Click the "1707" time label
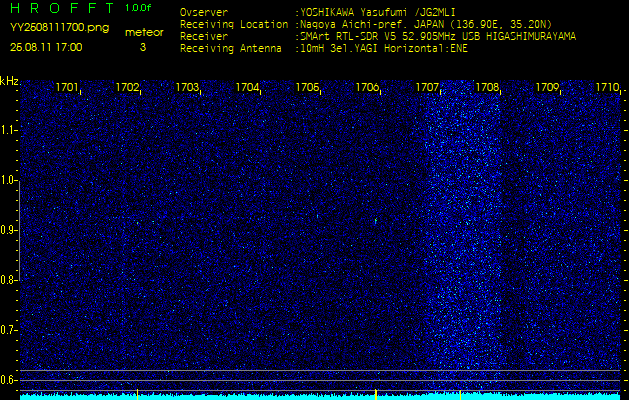Viewport: 629px width, 400px height. (x=427, y=87)
